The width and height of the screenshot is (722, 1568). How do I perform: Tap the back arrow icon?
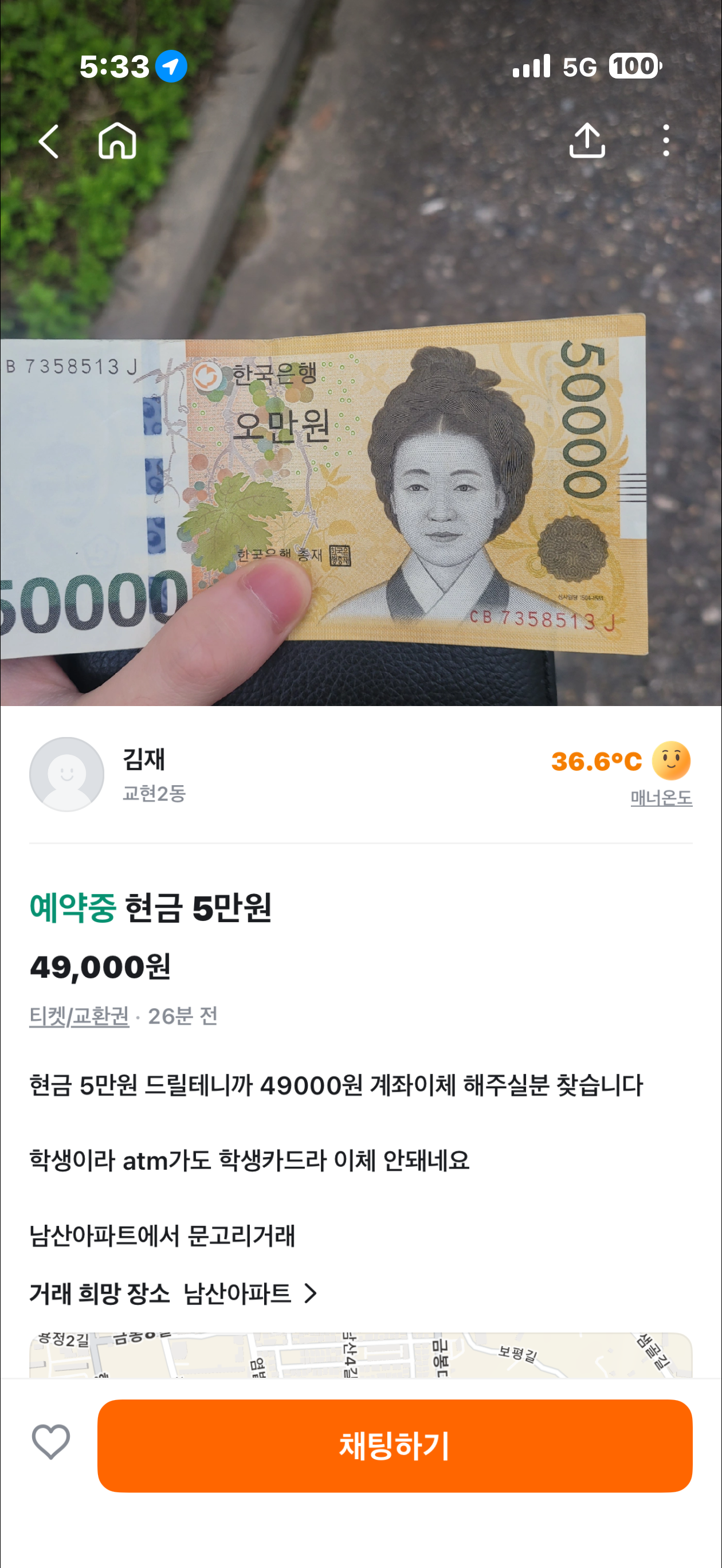click(49, 141)
